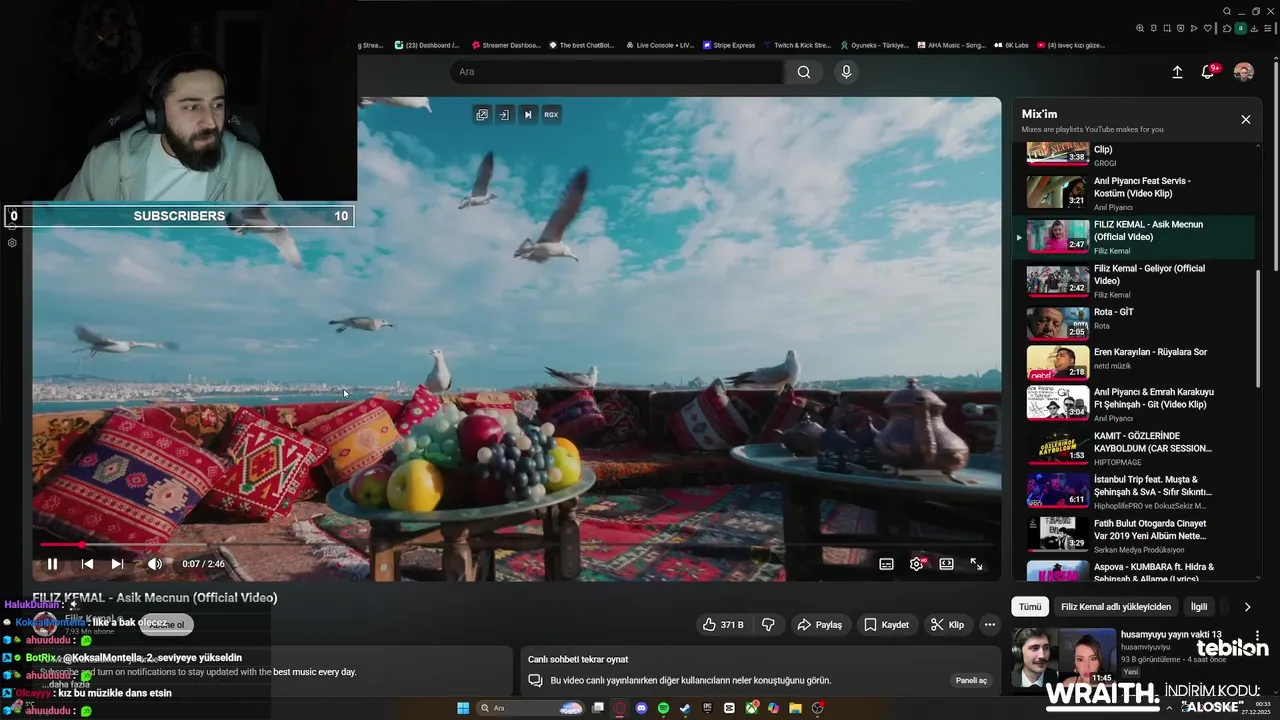Play Anıl Piyancı Feat Servis - Kostüm

pos(1134,193)
